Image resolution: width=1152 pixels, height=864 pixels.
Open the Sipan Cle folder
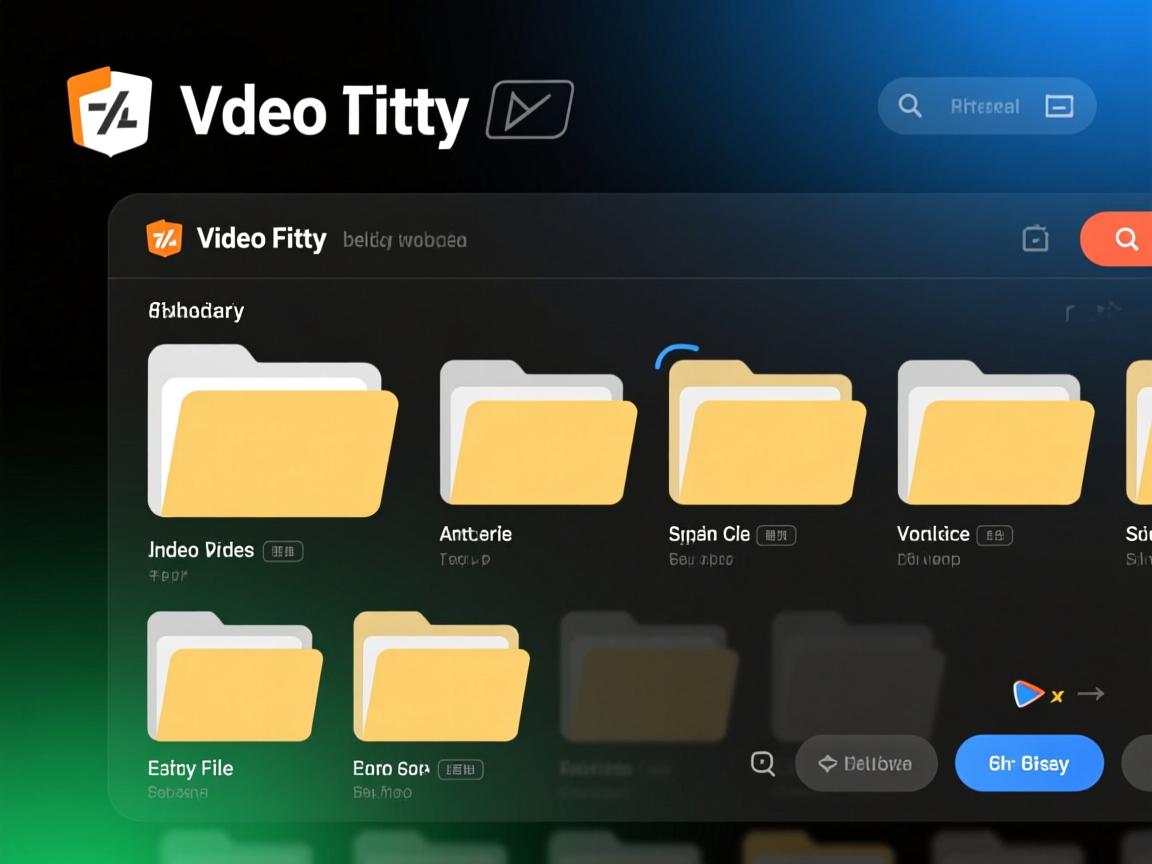coord(766,434)
